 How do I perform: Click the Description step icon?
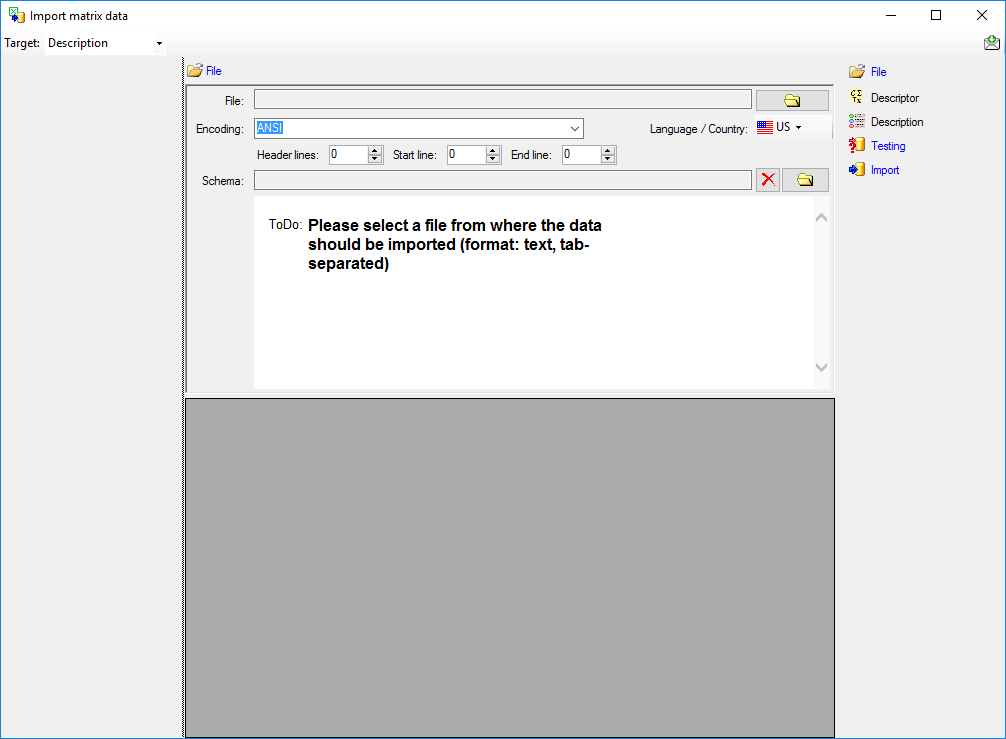[x=856, y=121]
